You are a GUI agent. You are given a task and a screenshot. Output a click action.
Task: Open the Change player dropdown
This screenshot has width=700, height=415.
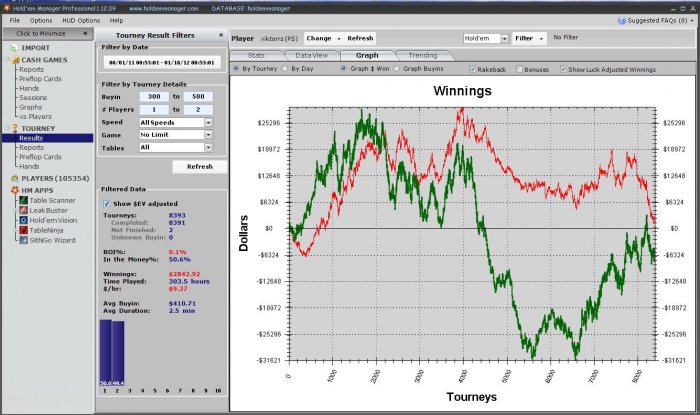click(323, 38)
